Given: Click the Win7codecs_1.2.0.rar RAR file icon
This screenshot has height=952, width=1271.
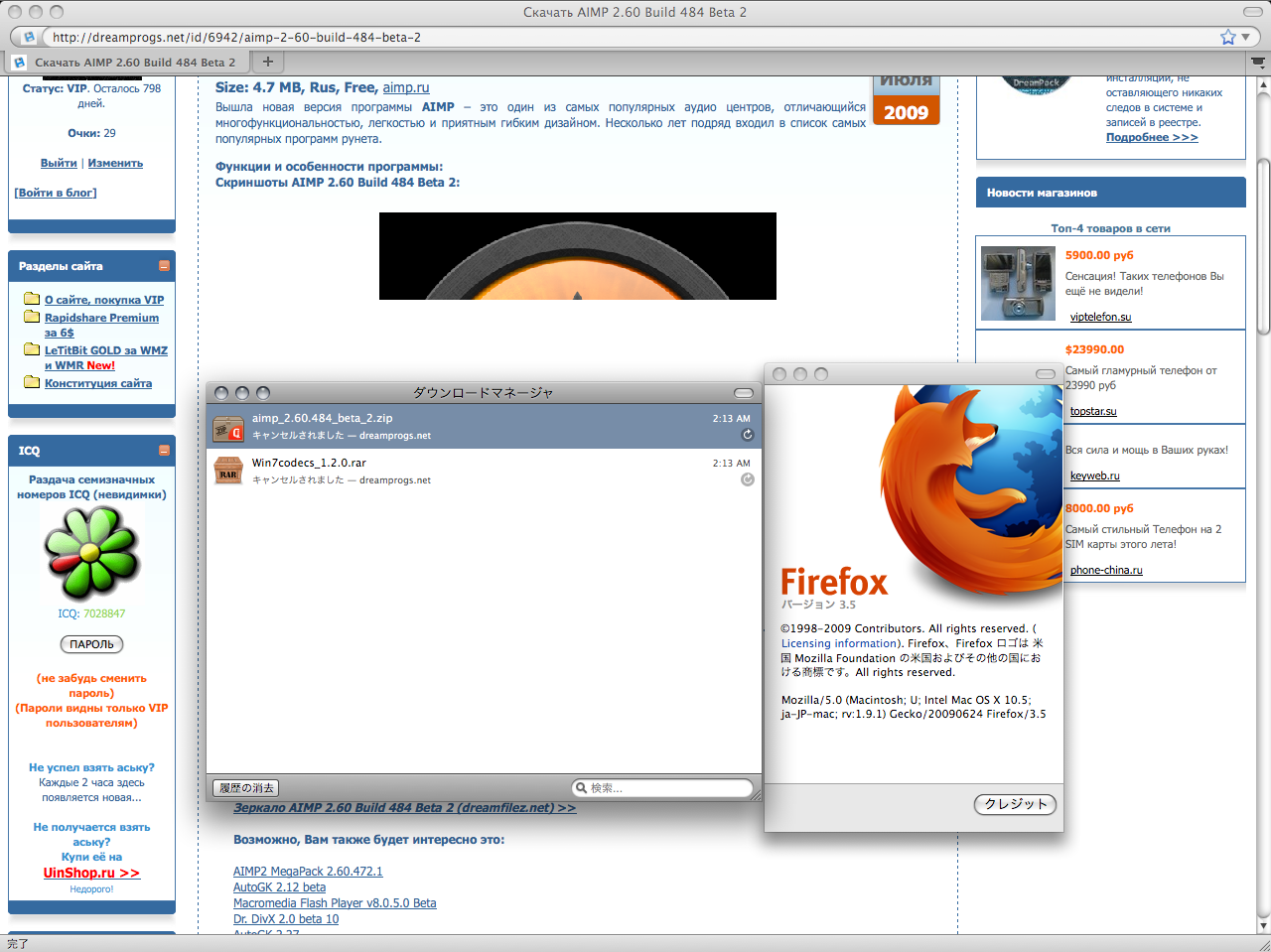Looking at the screenshot, I should [x=228, y=471].
